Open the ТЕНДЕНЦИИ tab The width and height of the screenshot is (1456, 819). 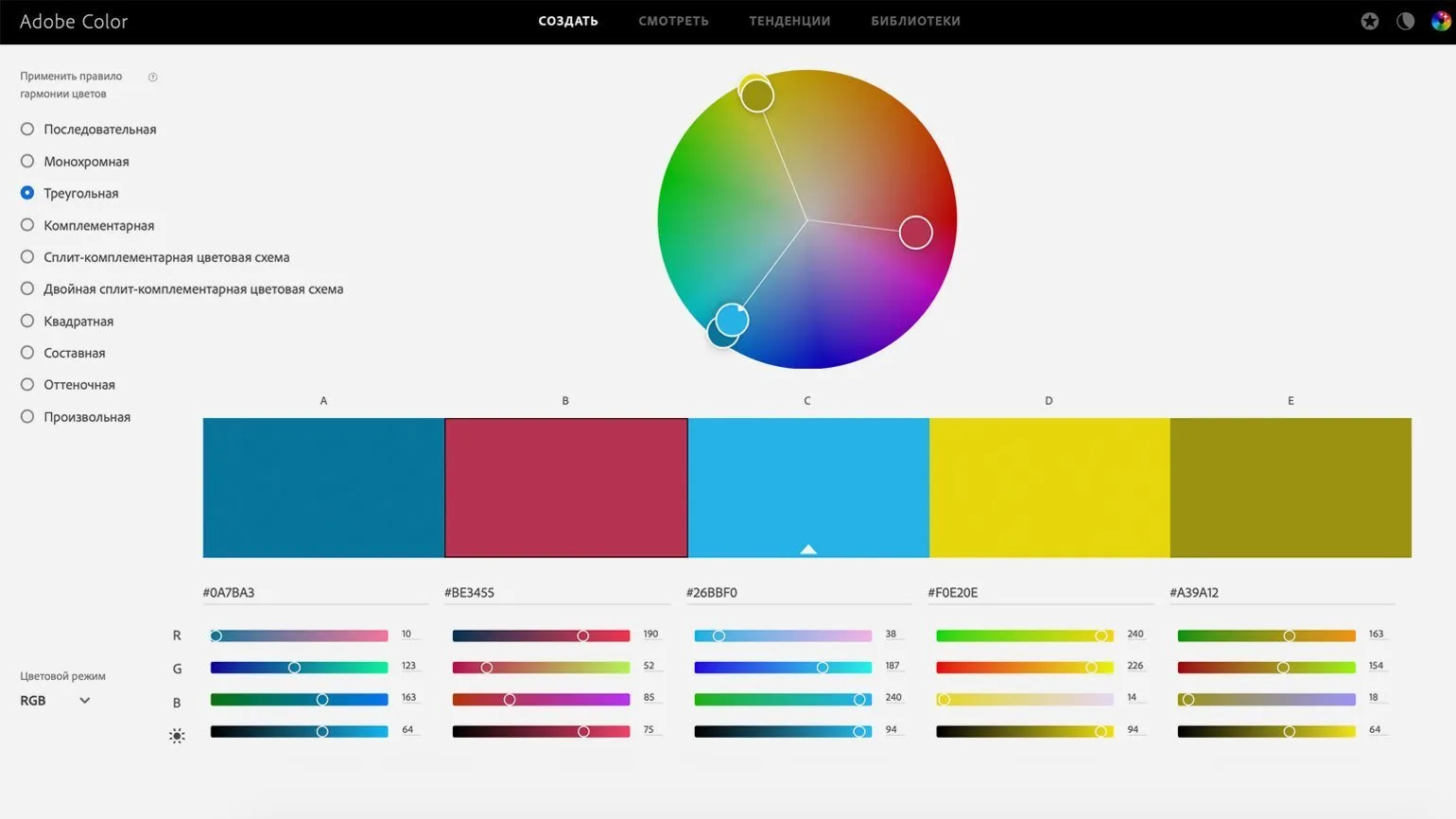789,21
